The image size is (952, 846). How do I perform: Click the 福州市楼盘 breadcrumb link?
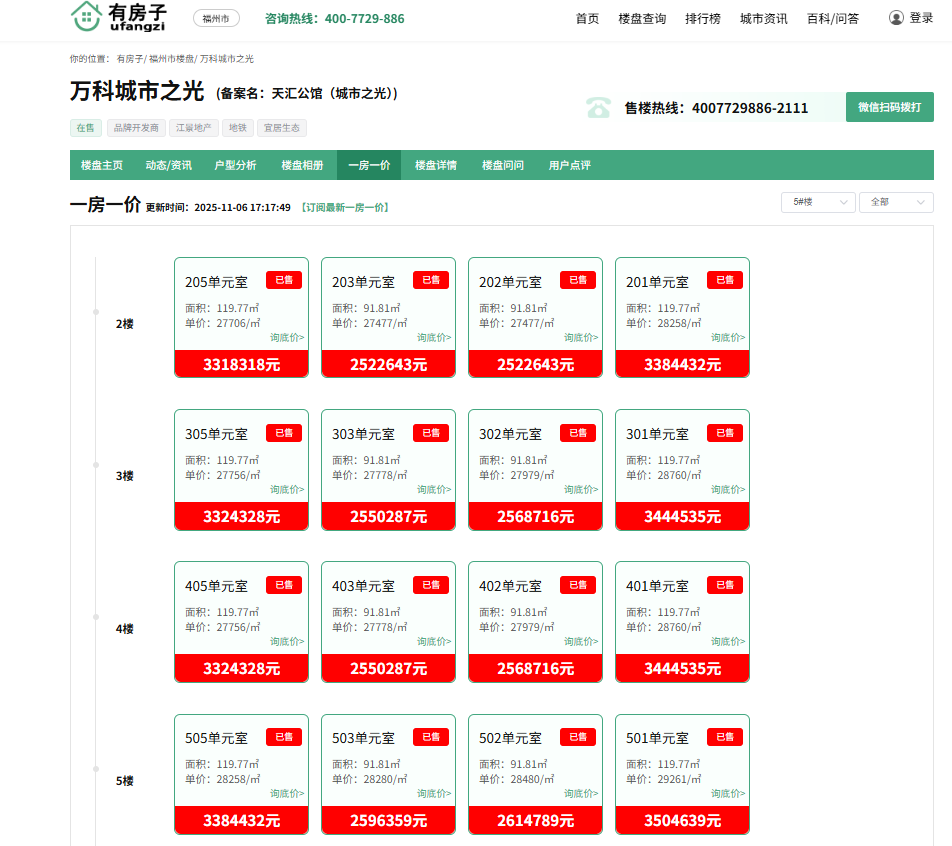click(x=171, y=59)
